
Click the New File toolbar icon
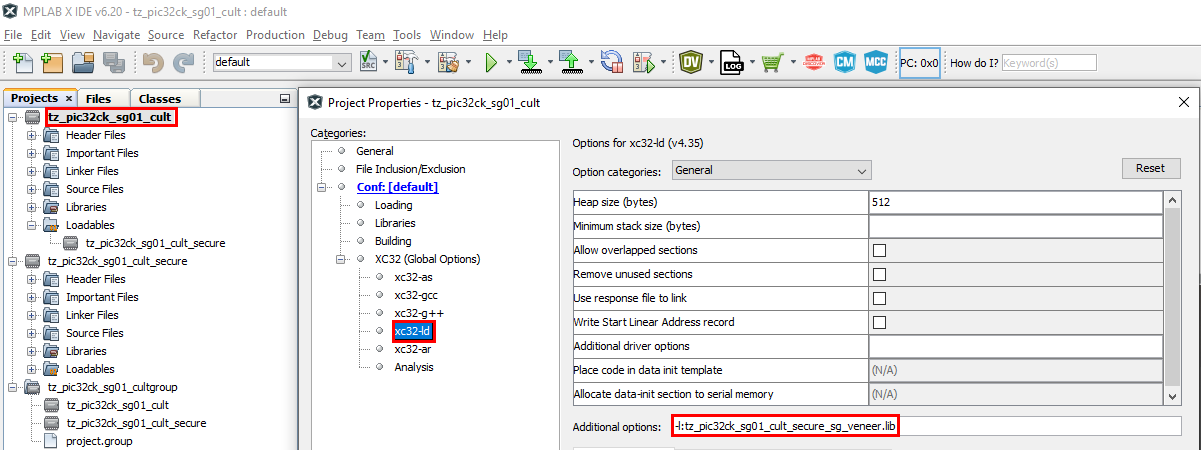click(22, 62)
